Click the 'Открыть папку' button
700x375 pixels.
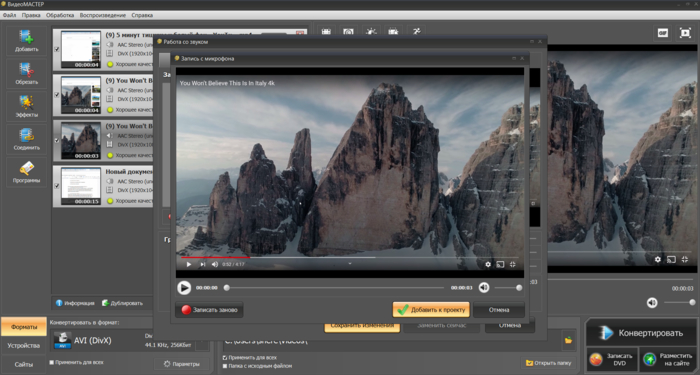click(x=548, y=363)
